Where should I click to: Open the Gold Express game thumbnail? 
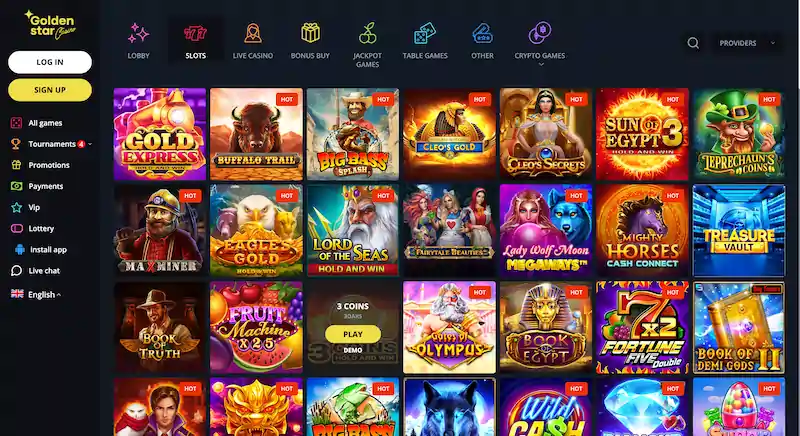160,134
